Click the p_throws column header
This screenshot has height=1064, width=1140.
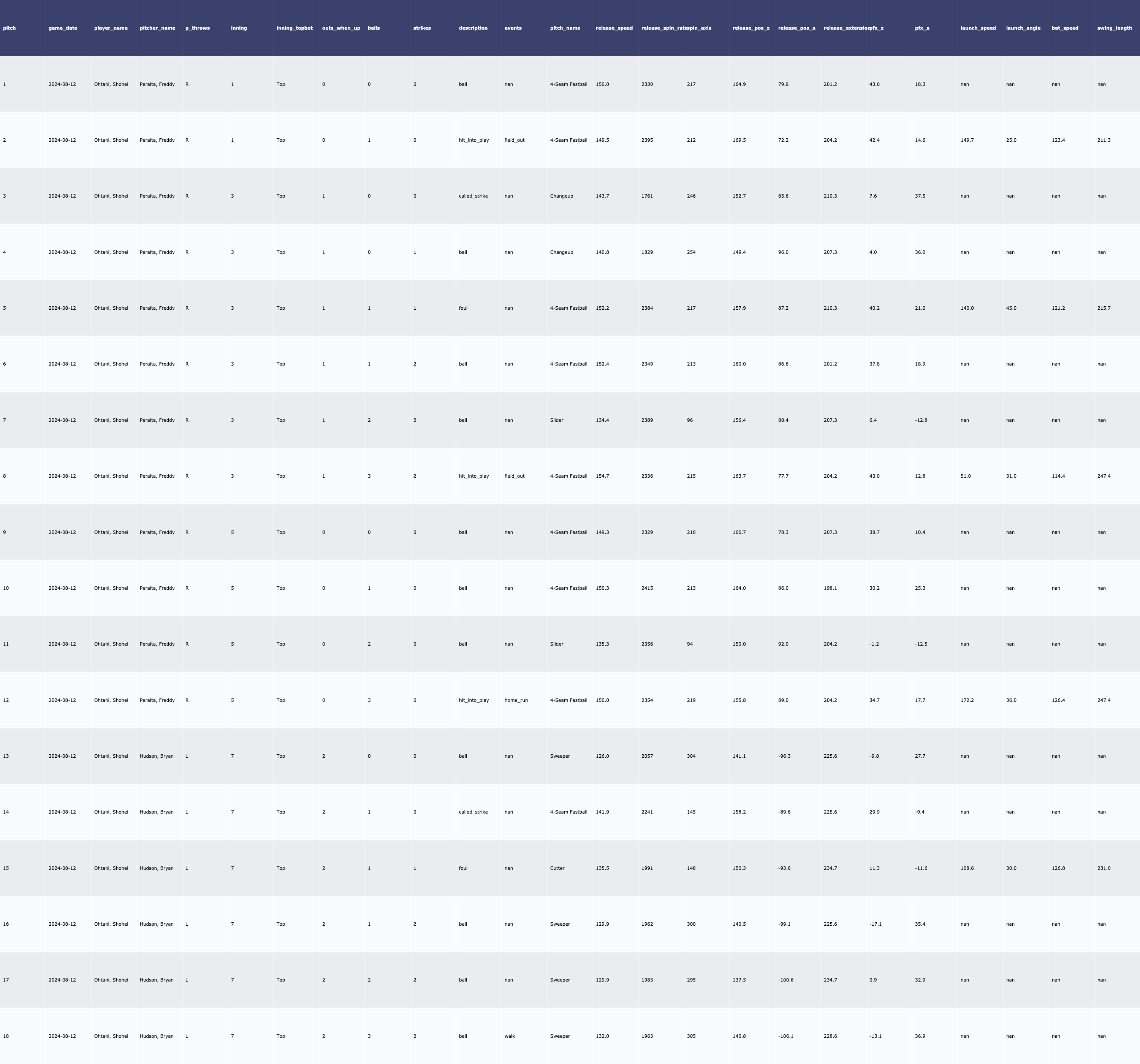pos(197,28)
